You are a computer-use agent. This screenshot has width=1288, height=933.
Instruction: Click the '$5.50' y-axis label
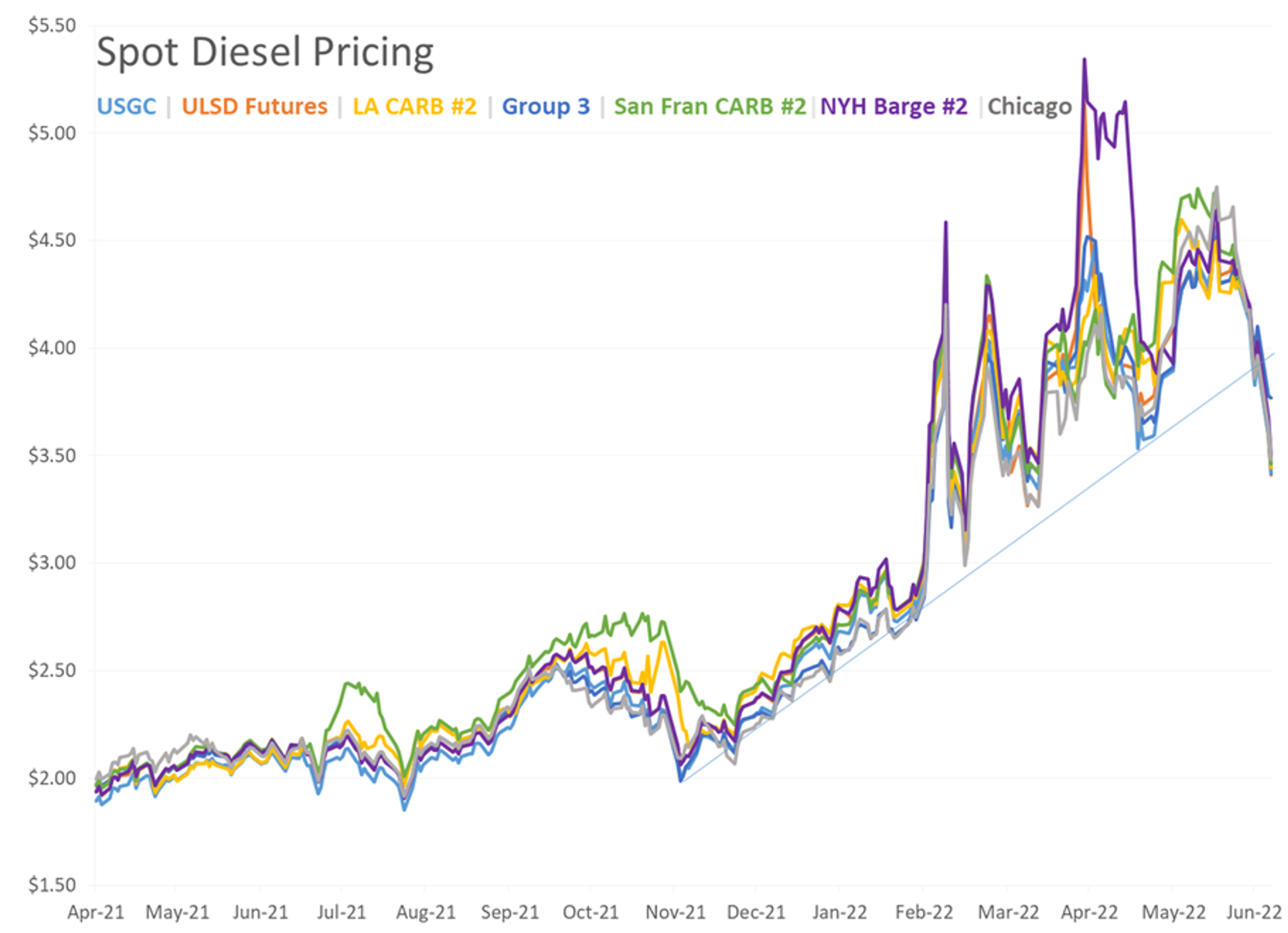tap(52, 25)
